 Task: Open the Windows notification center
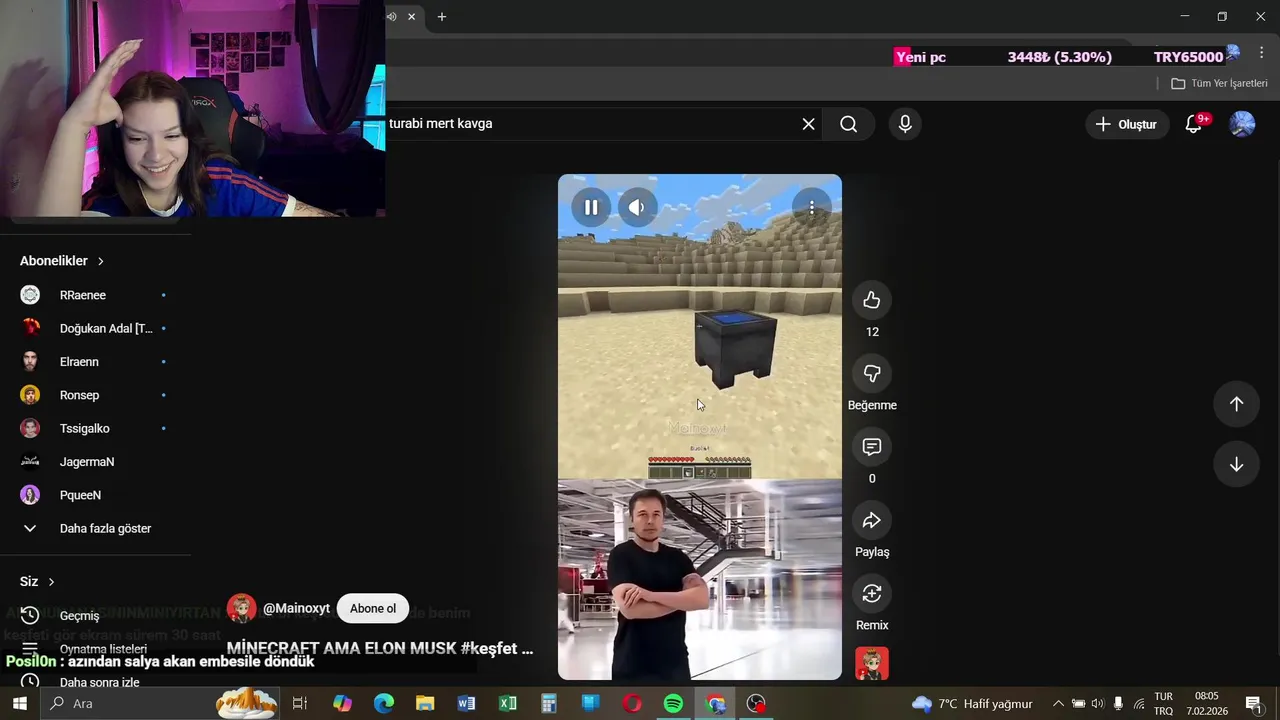pyautogui.click(x=1253, y=704)
